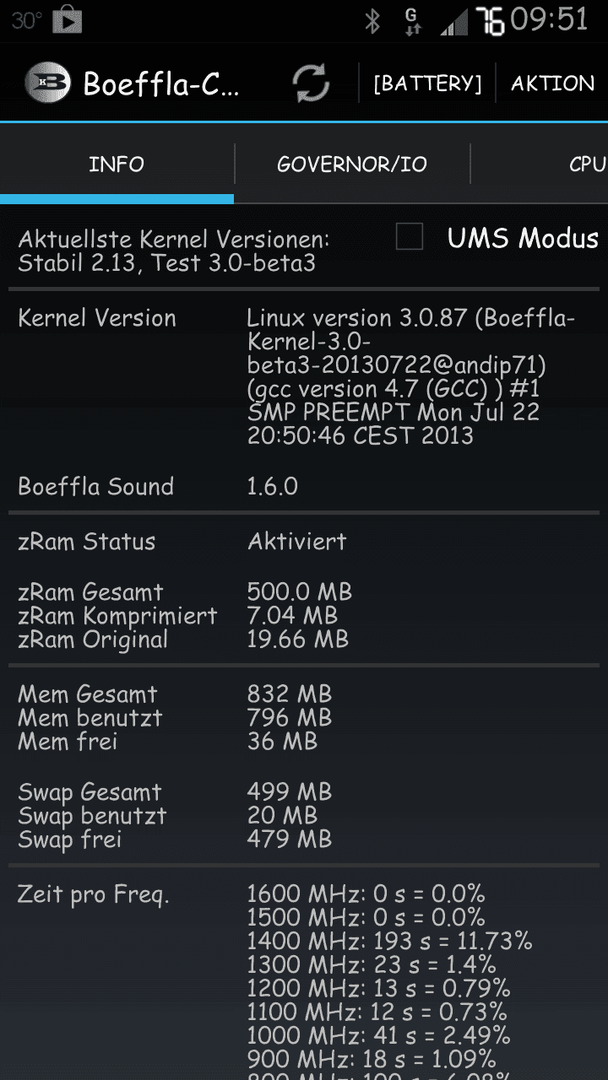Tap the Kernel Version info row
Viewport: 608px width, 1080px height.
[x=304, y=376]
